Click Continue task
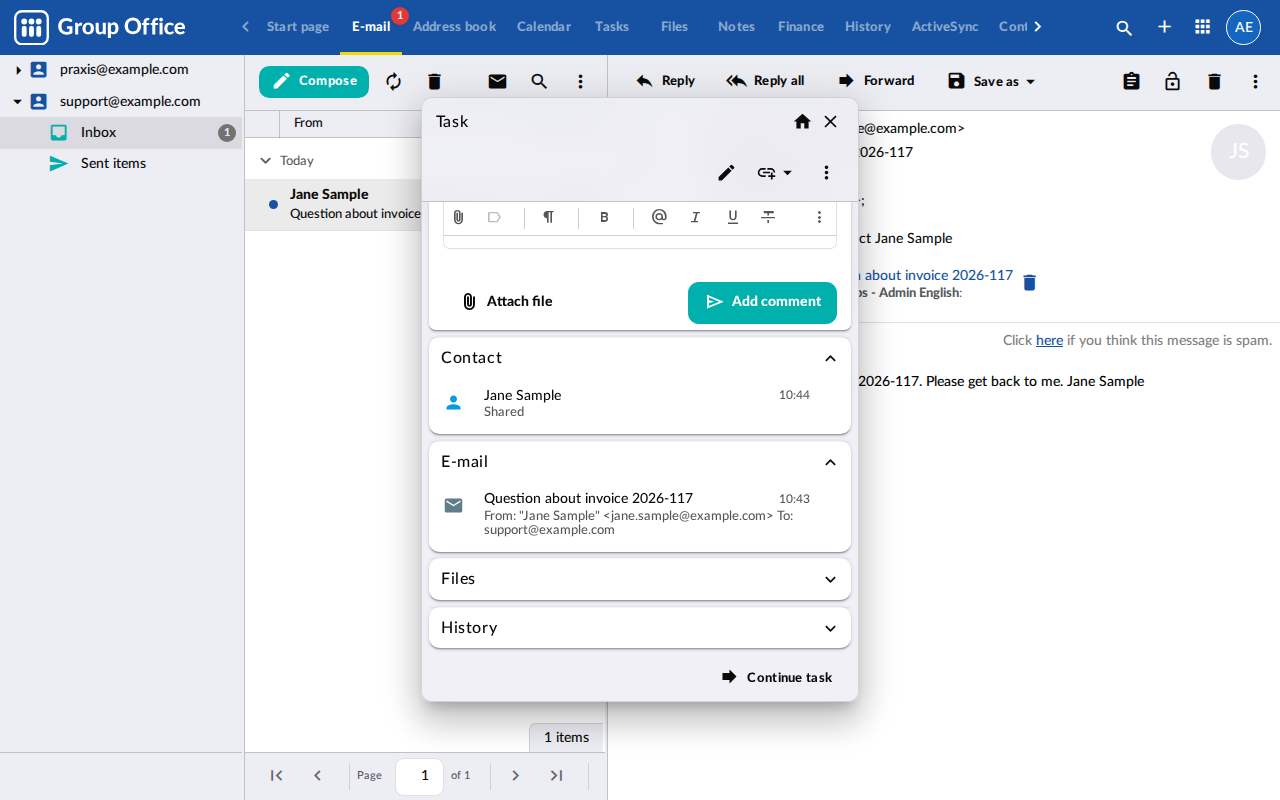Image resolution: width=1280 pixels, height=800 pixels. [777, 677]
